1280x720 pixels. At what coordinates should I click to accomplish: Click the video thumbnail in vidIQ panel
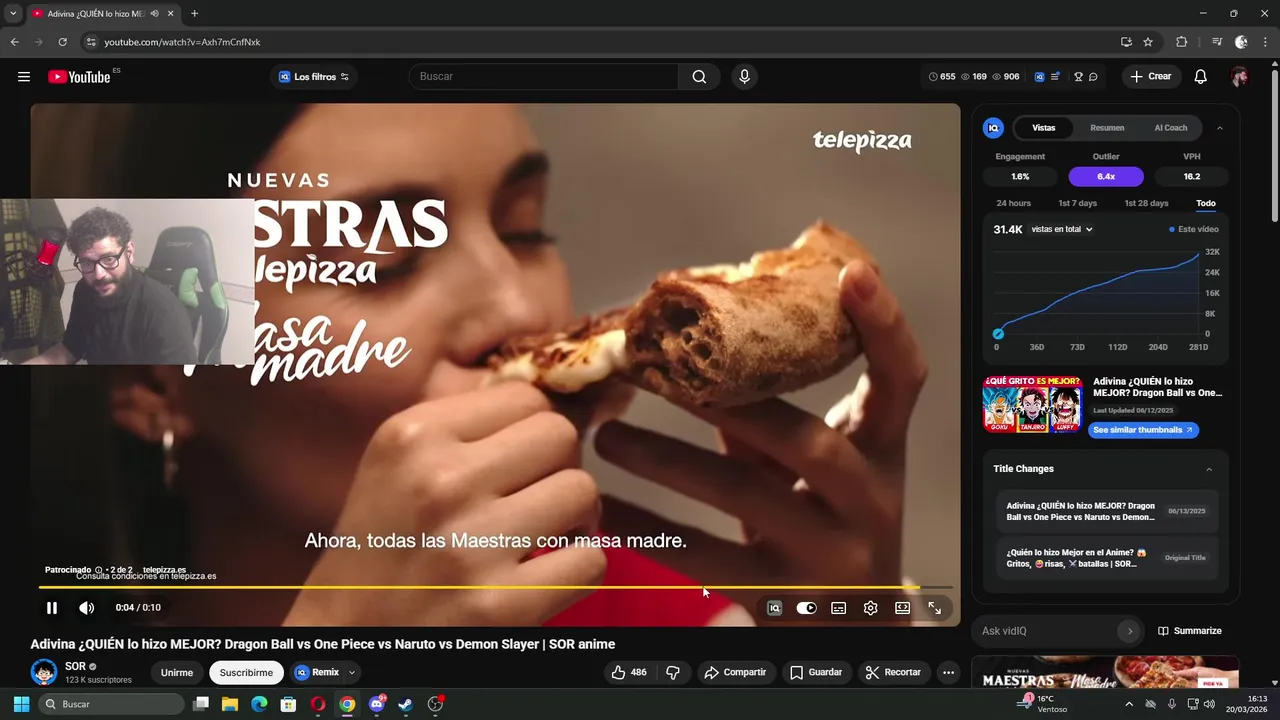pyautogui.click(x=1033, y=404)
